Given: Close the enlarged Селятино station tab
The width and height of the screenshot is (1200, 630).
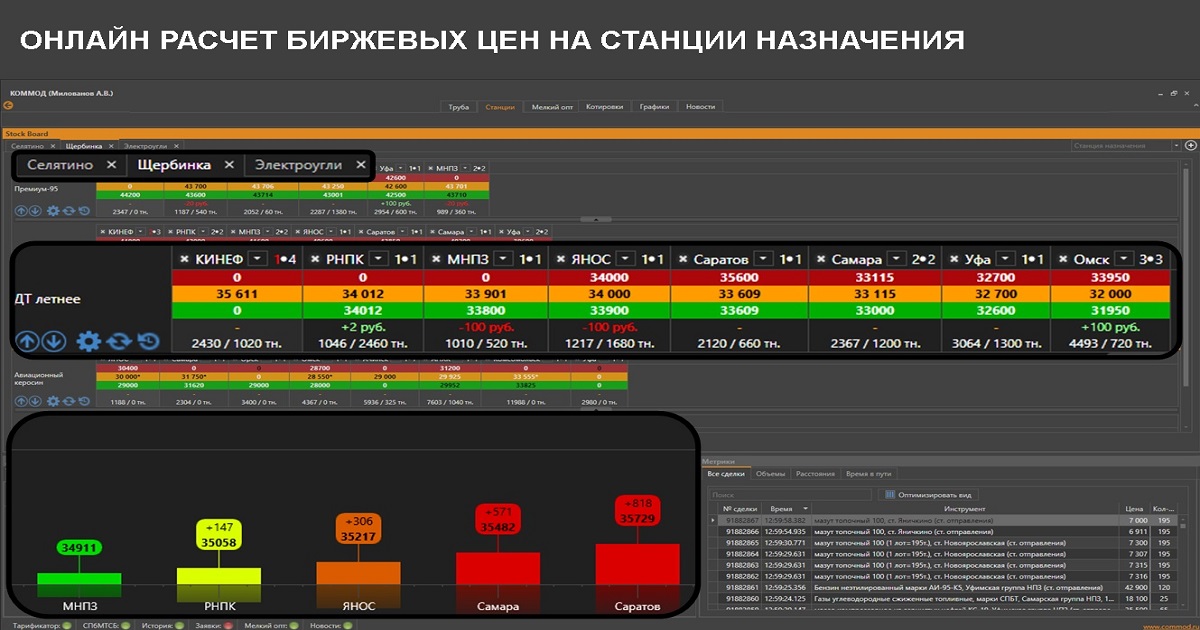Looking at the screenshot, I should pos(111,165).
